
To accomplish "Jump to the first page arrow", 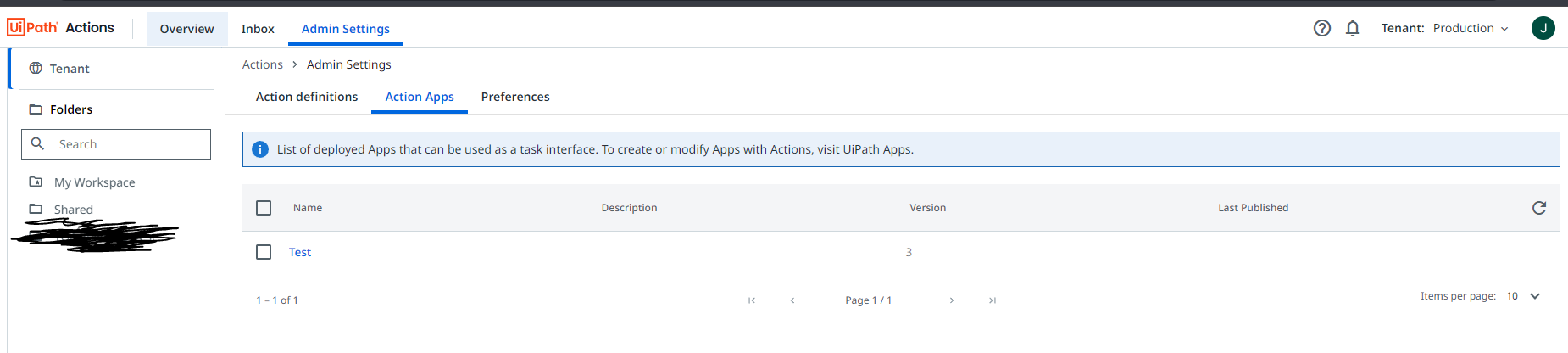I will 752,300.
